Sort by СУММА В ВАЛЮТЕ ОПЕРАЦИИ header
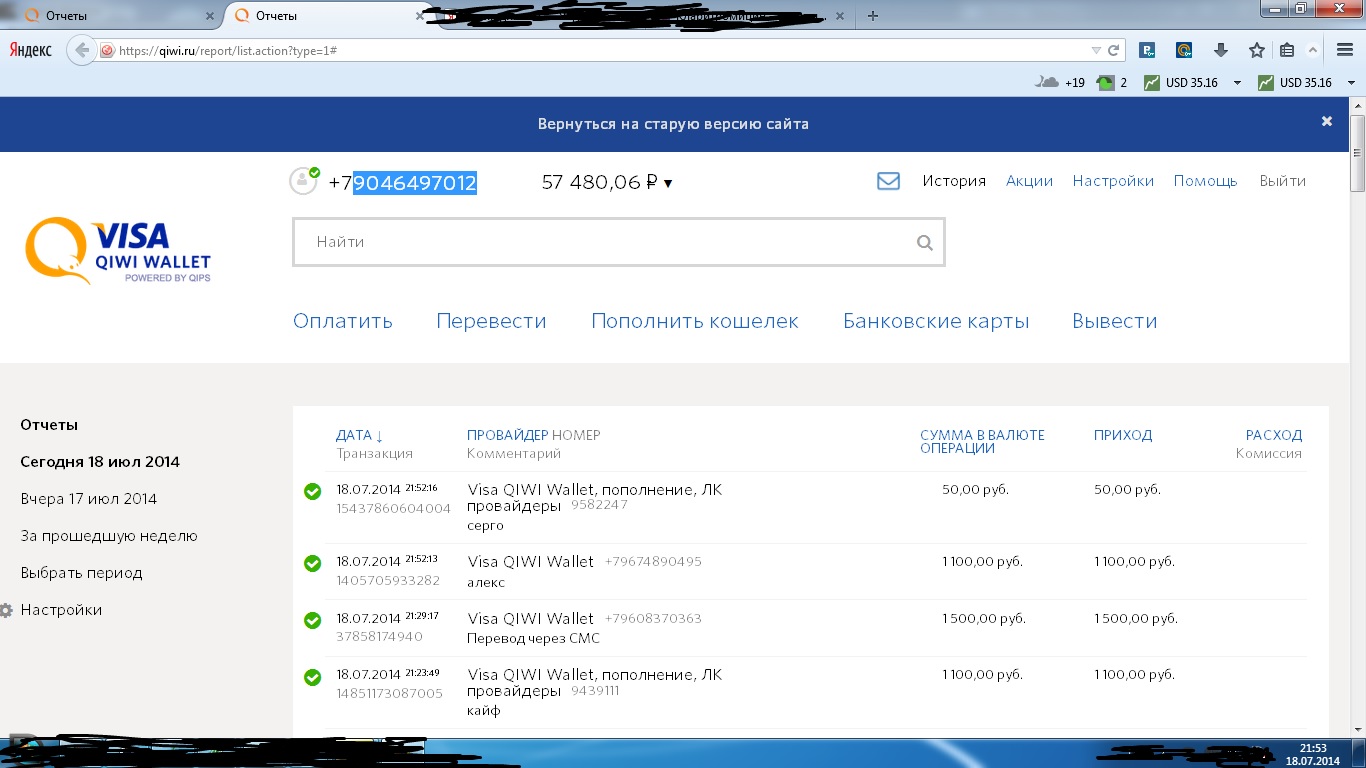Image resolution: width=1366 pixels, height=768 pixels. point(982,441)
